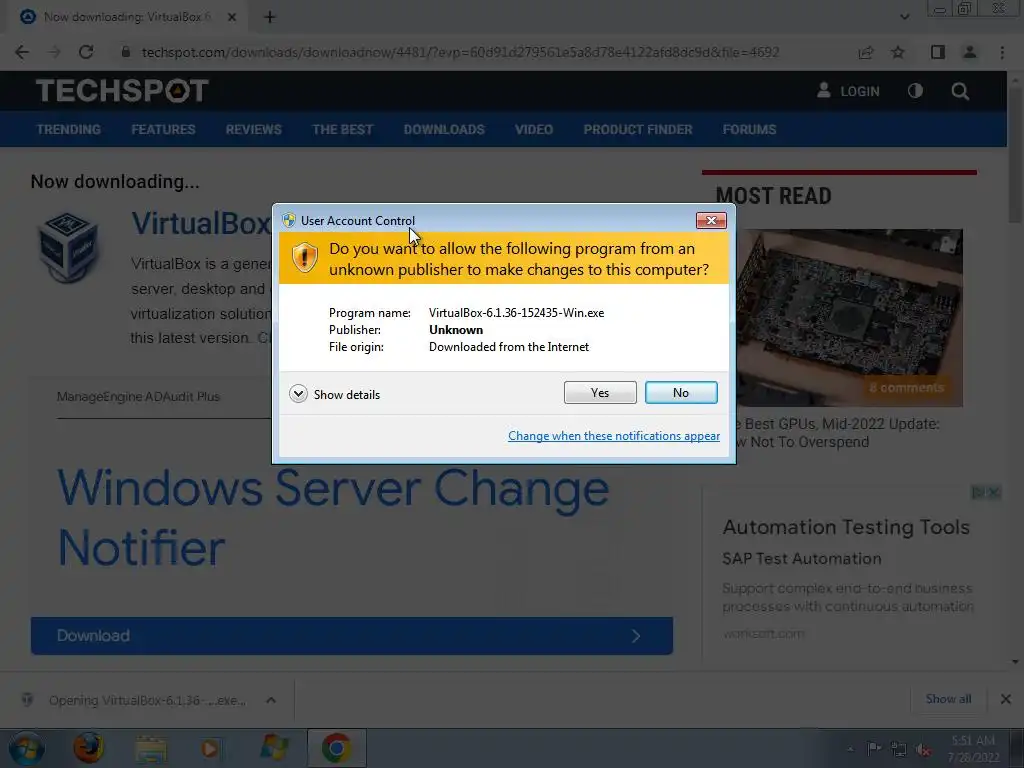Open the FORUMS menu item
Image resolution: width=1024 pixels, height=768 pixels.
point(749,129)
